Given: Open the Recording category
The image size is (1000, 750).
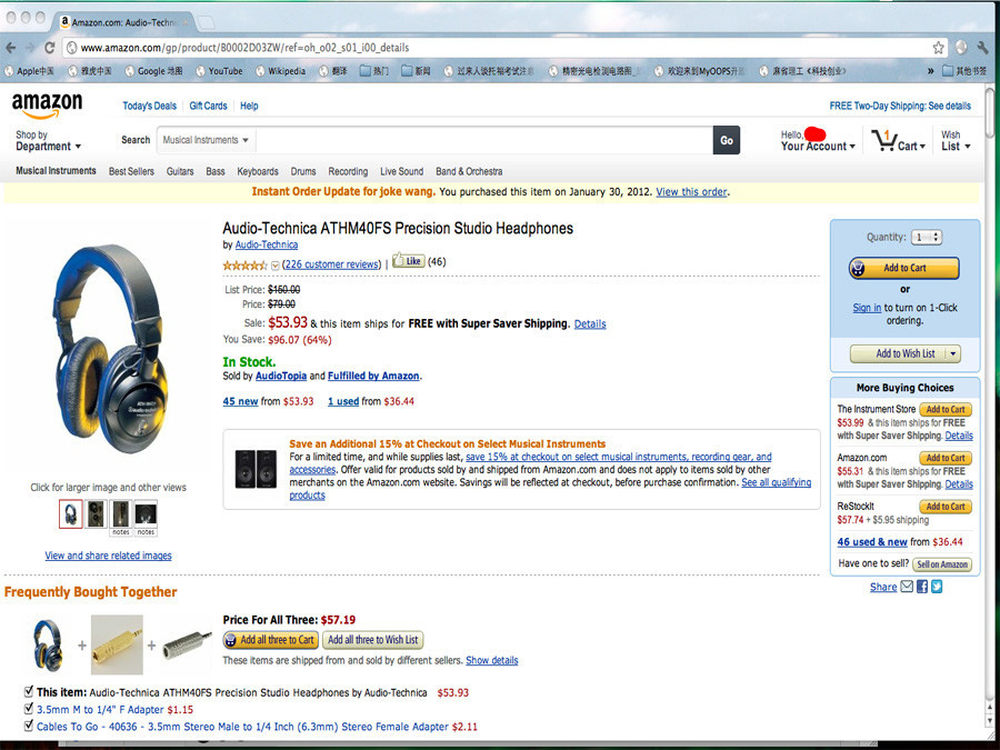Looking at the screenshot, I should (x=348, y=172).
